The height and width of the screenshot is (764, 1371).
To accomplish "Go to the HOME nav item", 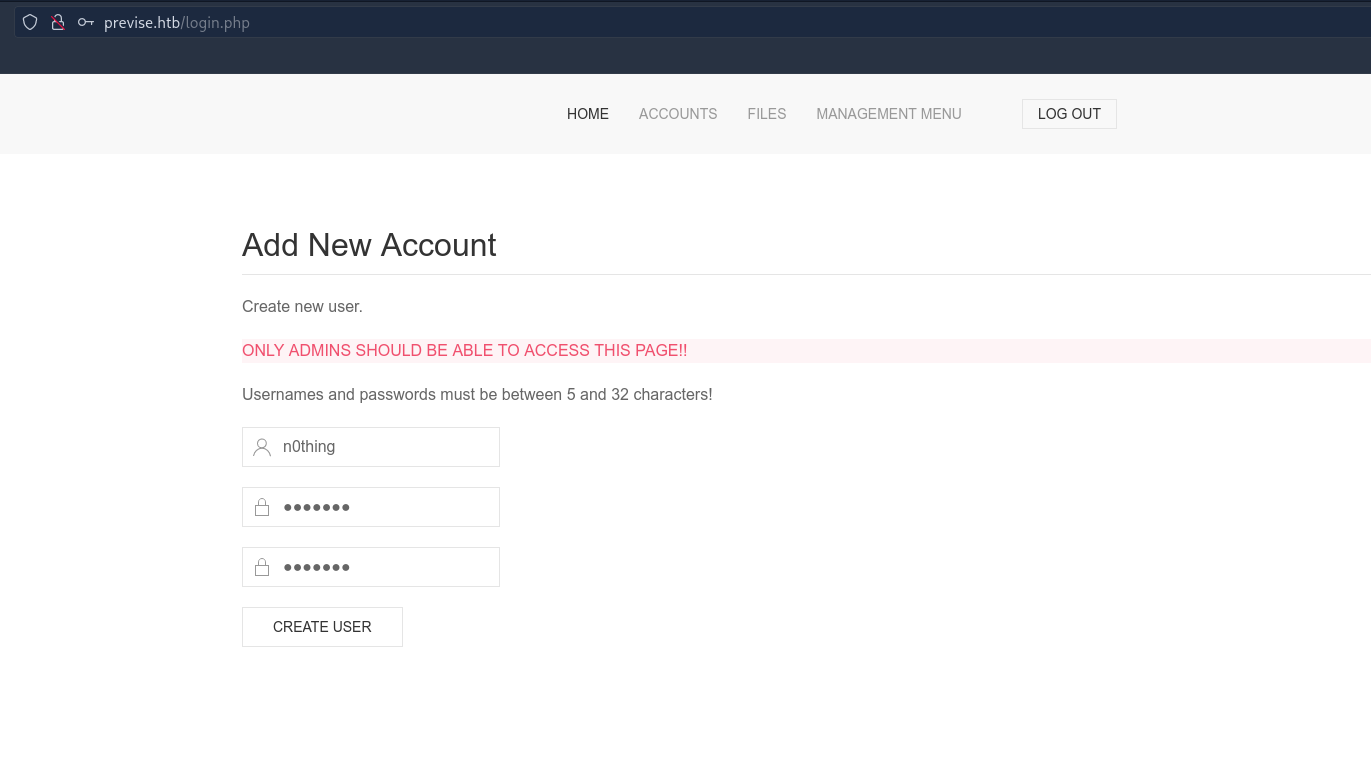I will tap(587, 114).
